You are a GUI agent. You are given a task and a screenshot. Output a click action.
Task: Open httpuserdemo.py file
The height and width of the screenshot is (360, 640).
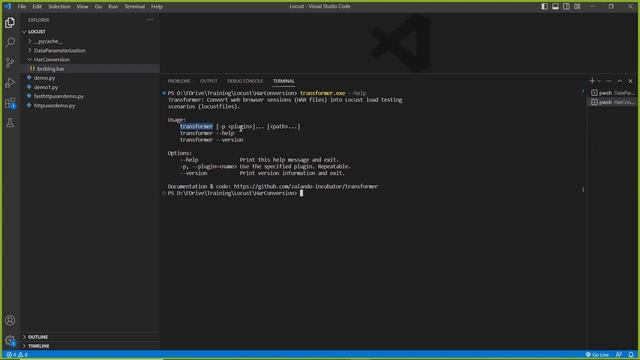click(91, 105)
